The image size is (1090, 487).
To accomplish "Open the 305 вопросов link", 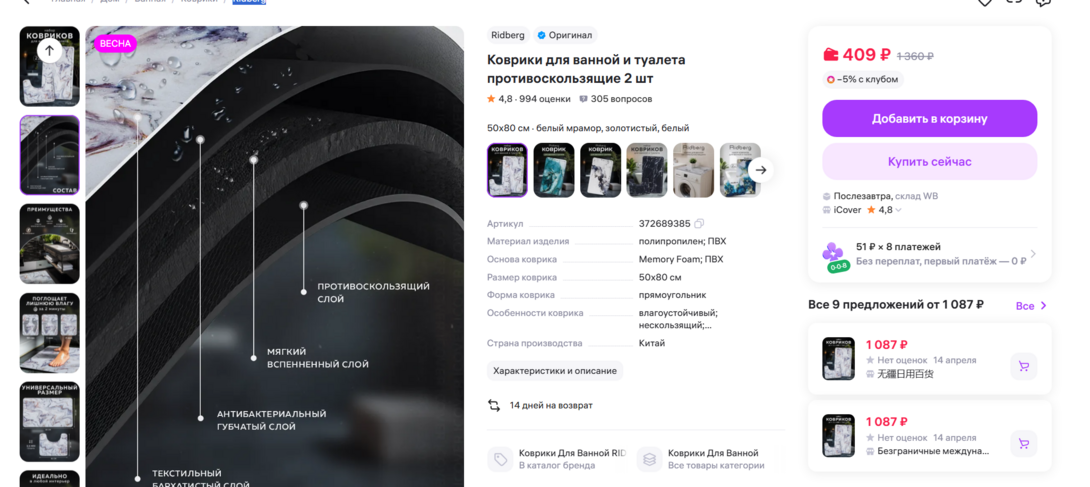I will point(615,99).
